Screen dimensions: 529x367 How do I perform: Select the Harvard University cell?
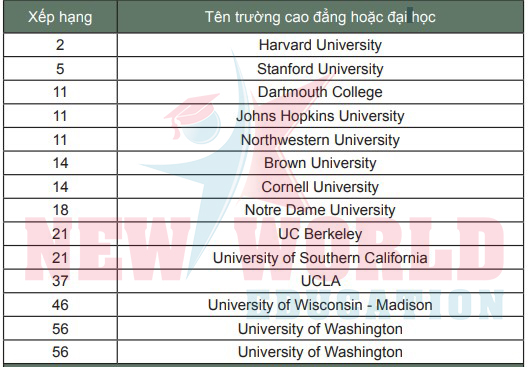click(320, 45)
